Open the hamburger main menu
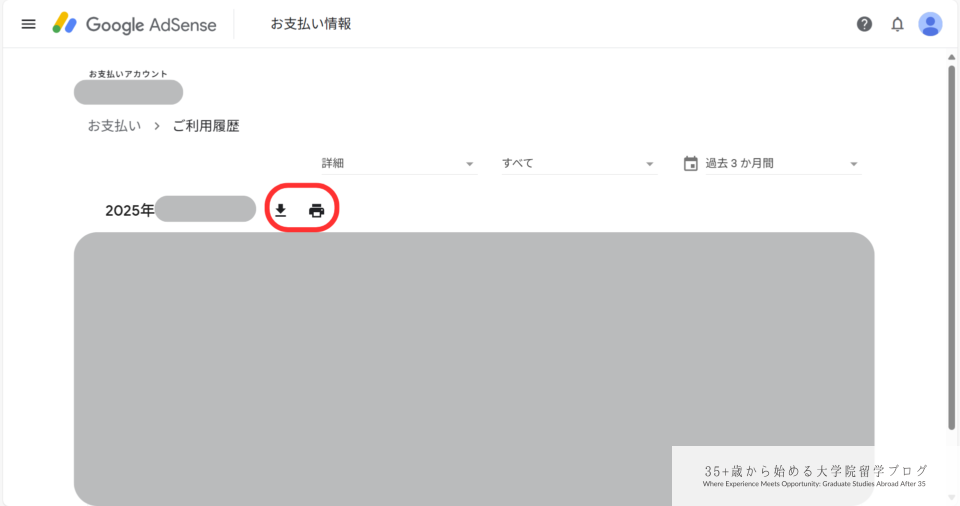This screenshot has width=960, height=506. tap(28, 25)
